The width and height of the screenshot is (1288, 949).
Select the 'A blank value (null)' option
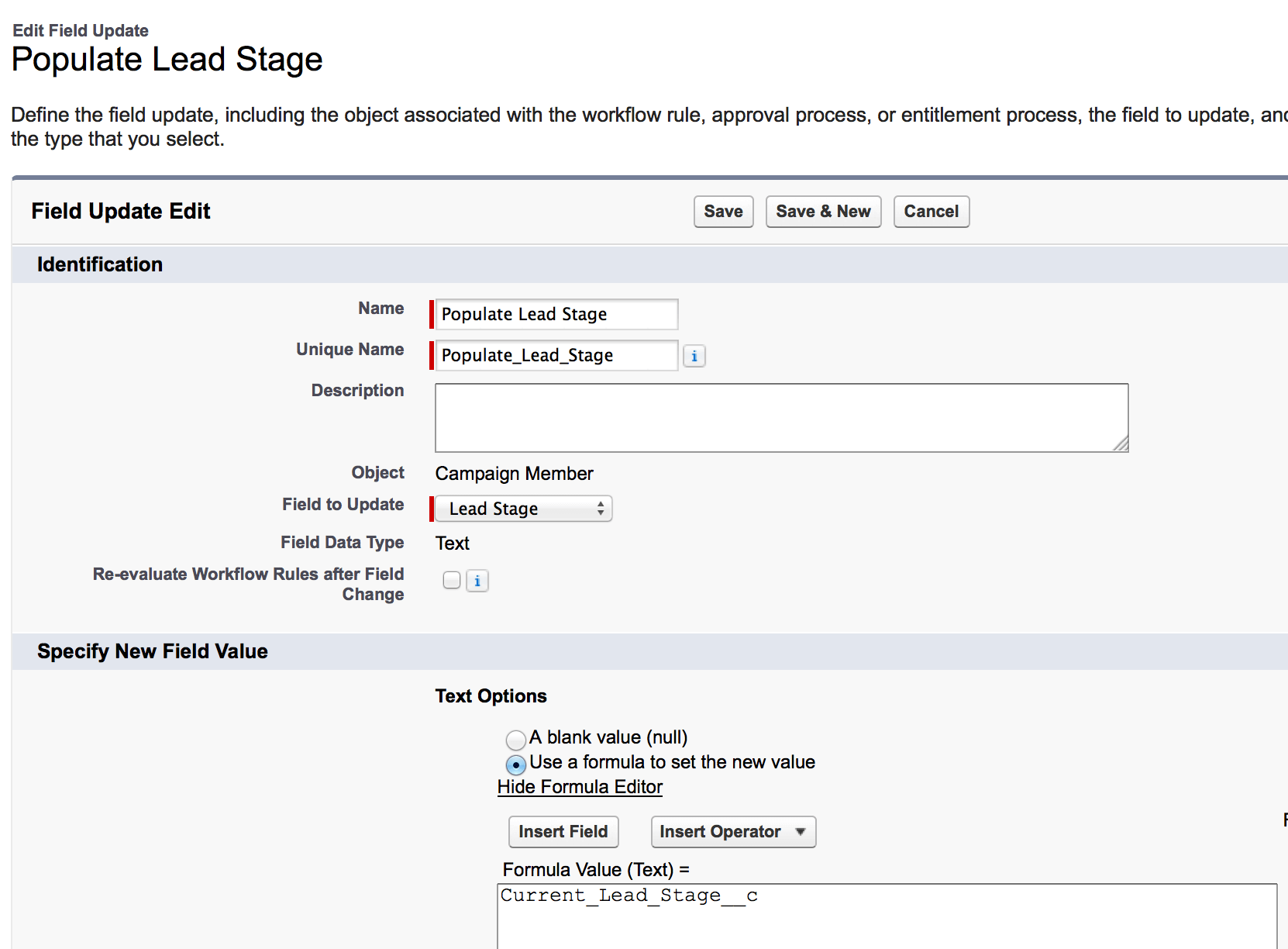pos(516,739)
